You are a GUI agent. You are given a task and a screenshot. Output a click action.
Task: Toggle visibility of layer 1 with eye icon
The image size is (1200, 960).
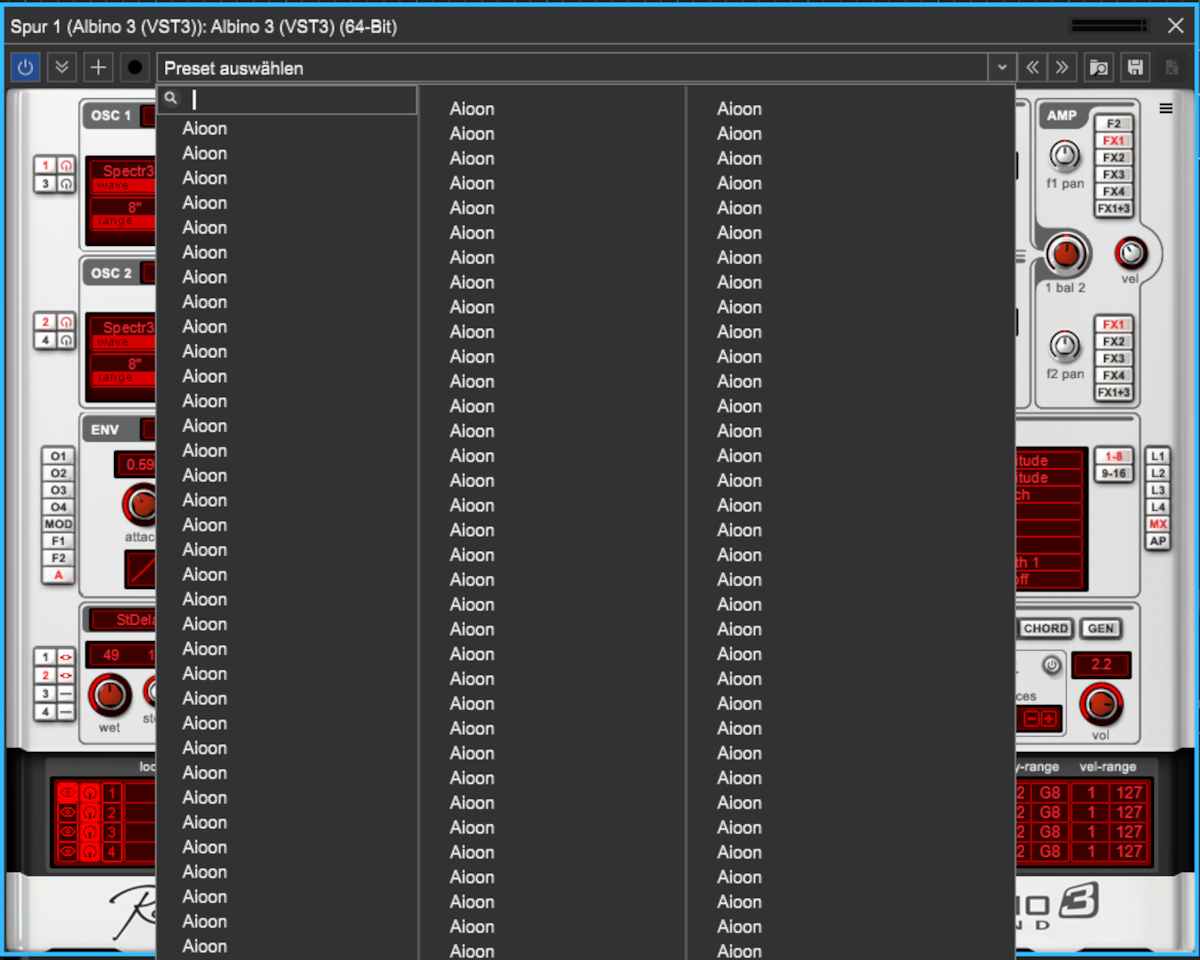(67, 795)
